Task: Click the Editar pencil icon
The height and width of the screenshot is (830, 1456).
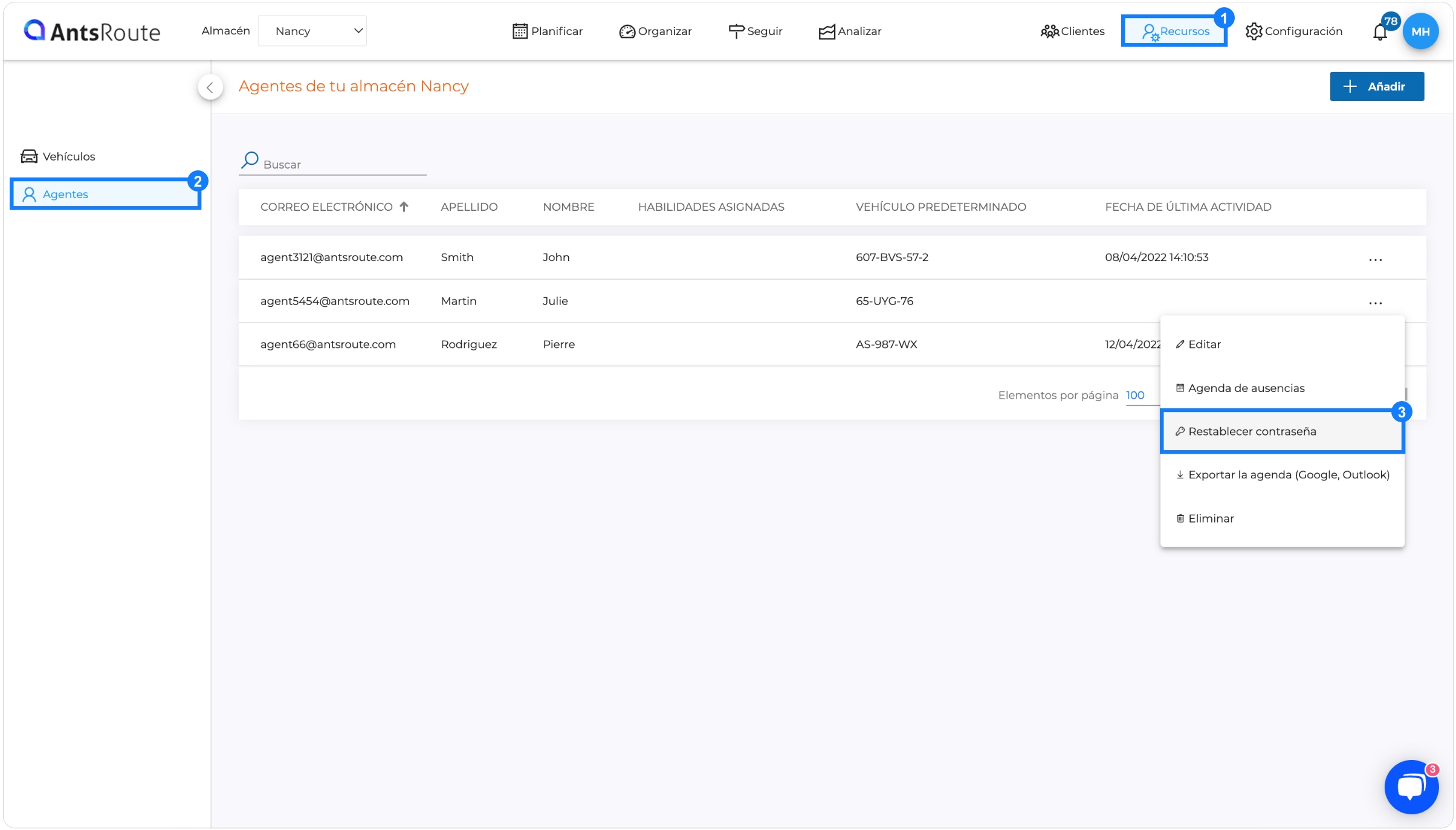Action: [x=1179, y=344]
